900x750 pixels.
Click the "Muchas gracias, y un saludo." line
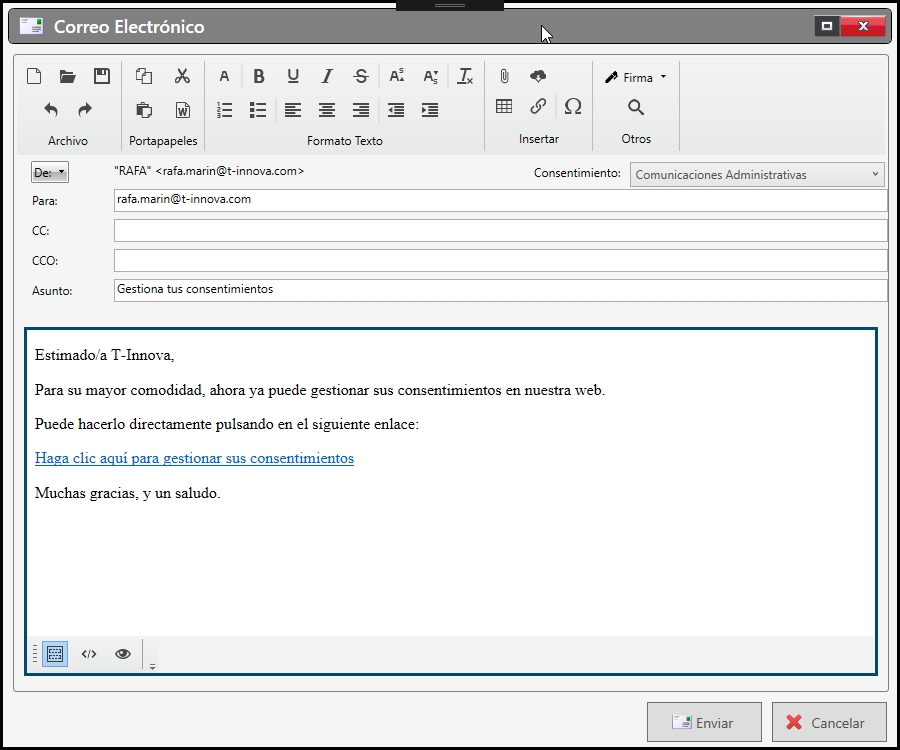127,493
